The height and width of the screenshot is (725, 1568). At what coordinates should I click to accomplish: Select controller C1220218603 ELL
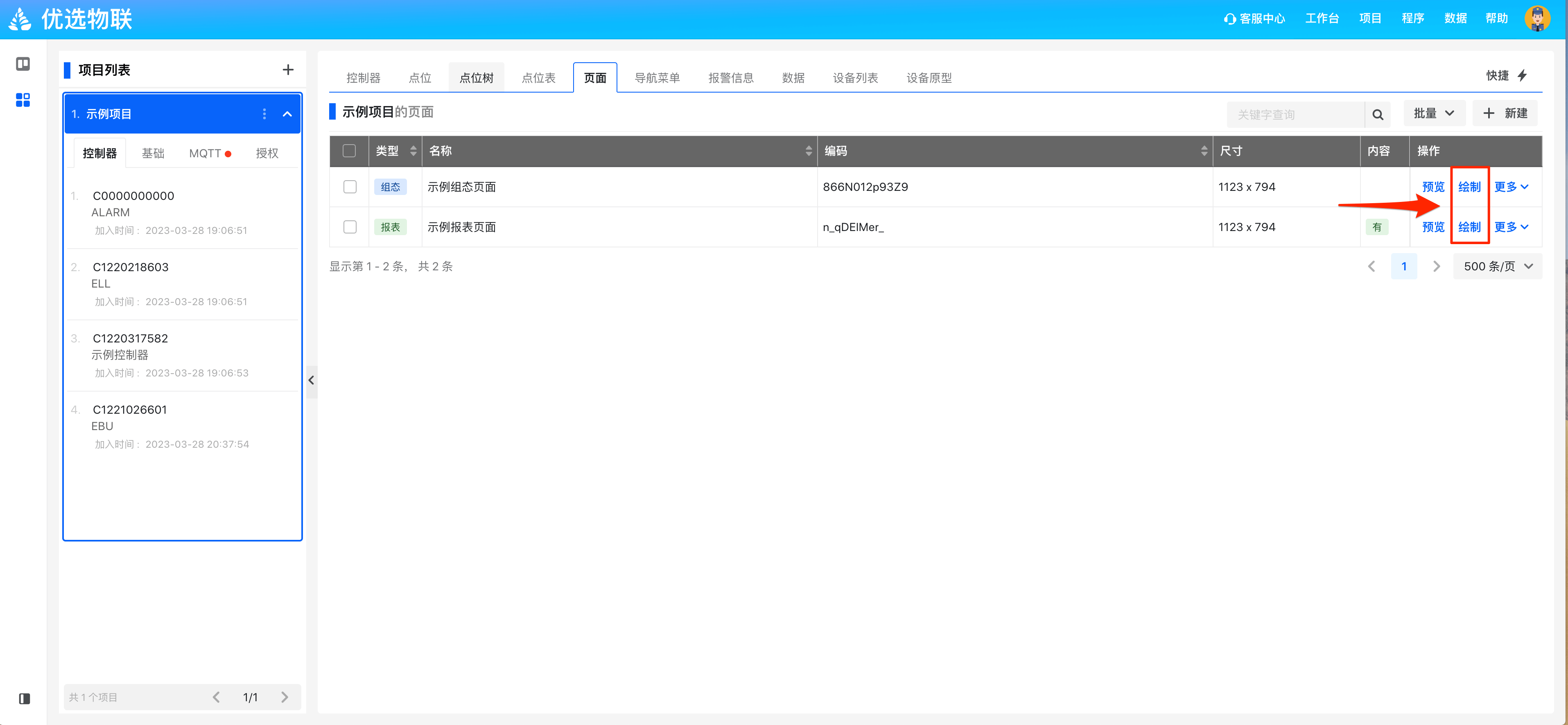(x=182, y=284)
